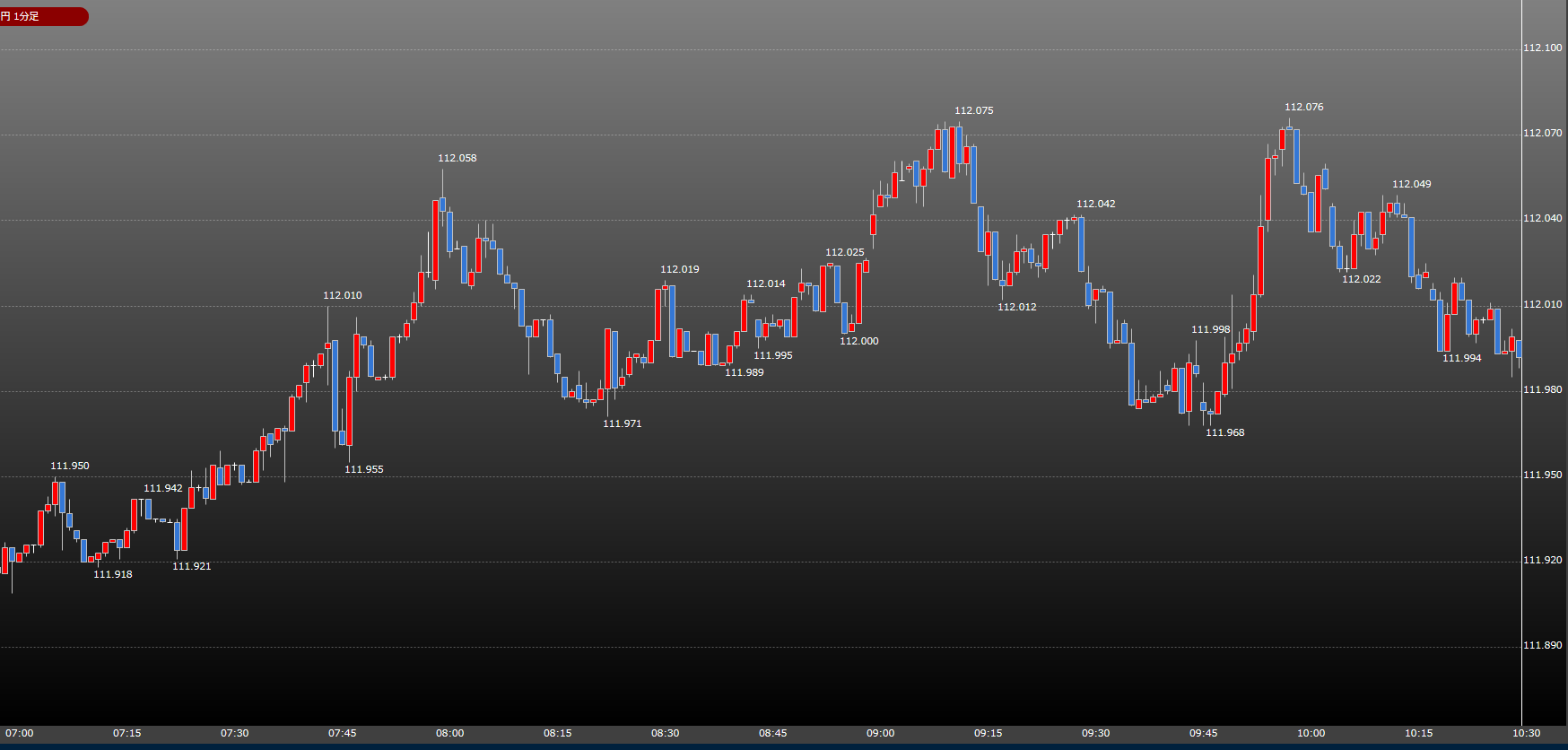The height and width of the screenshot is (750, 1568).
Task: Click the 09:45 time axis label
Action: (x=1204, y=733)
